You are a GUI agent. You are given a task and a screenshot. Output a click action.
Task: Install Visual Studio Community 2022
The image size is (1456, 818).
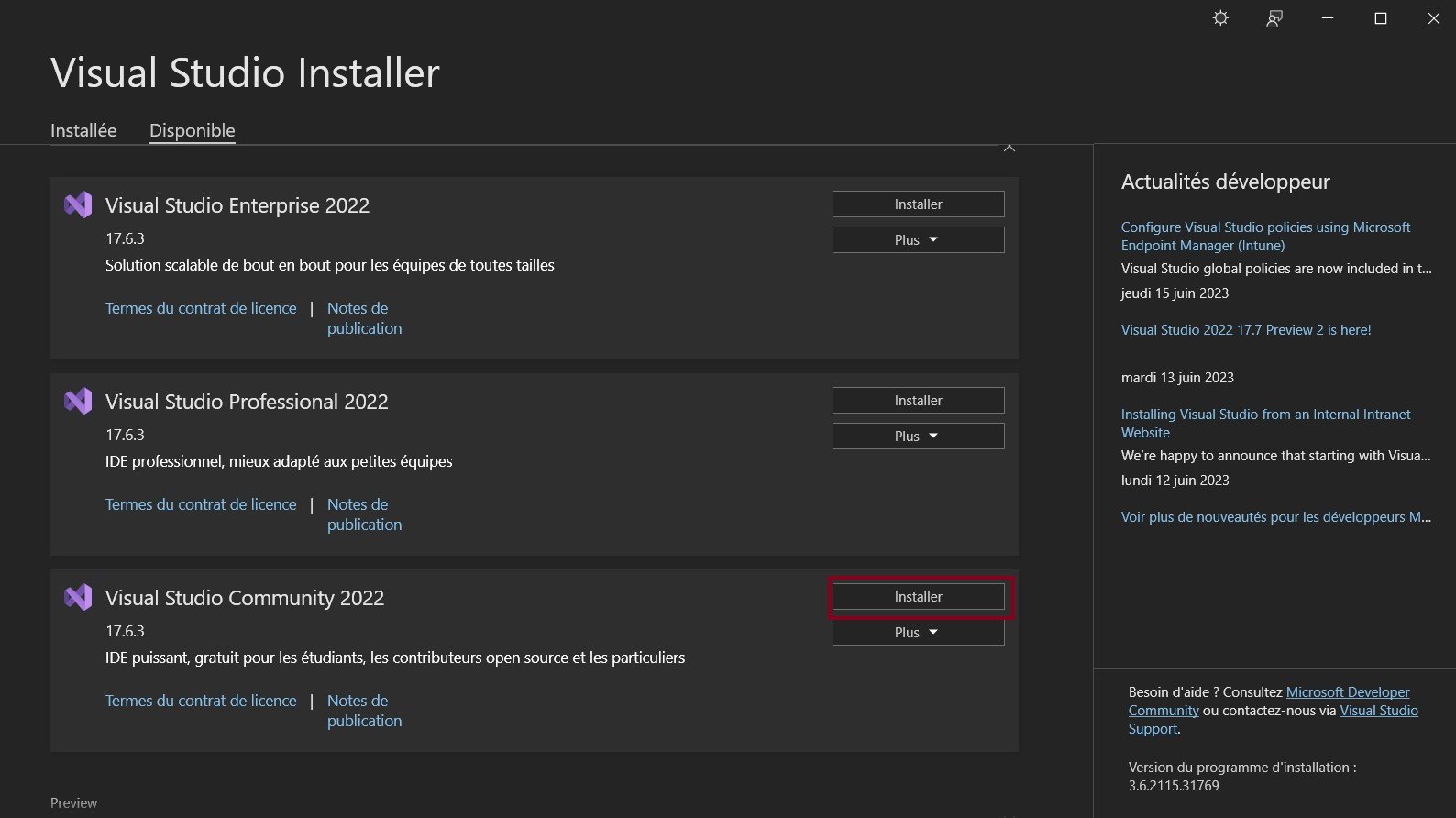(919, 596)
